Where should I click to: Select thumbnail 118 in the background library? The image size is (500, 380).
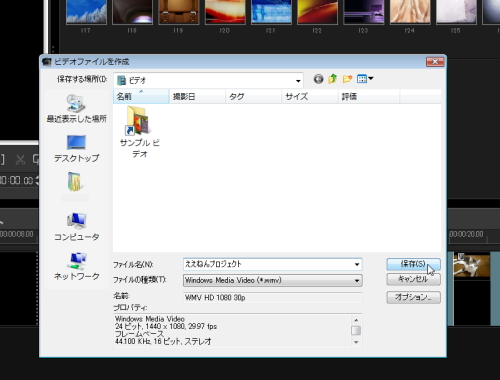tap(132, 12)
